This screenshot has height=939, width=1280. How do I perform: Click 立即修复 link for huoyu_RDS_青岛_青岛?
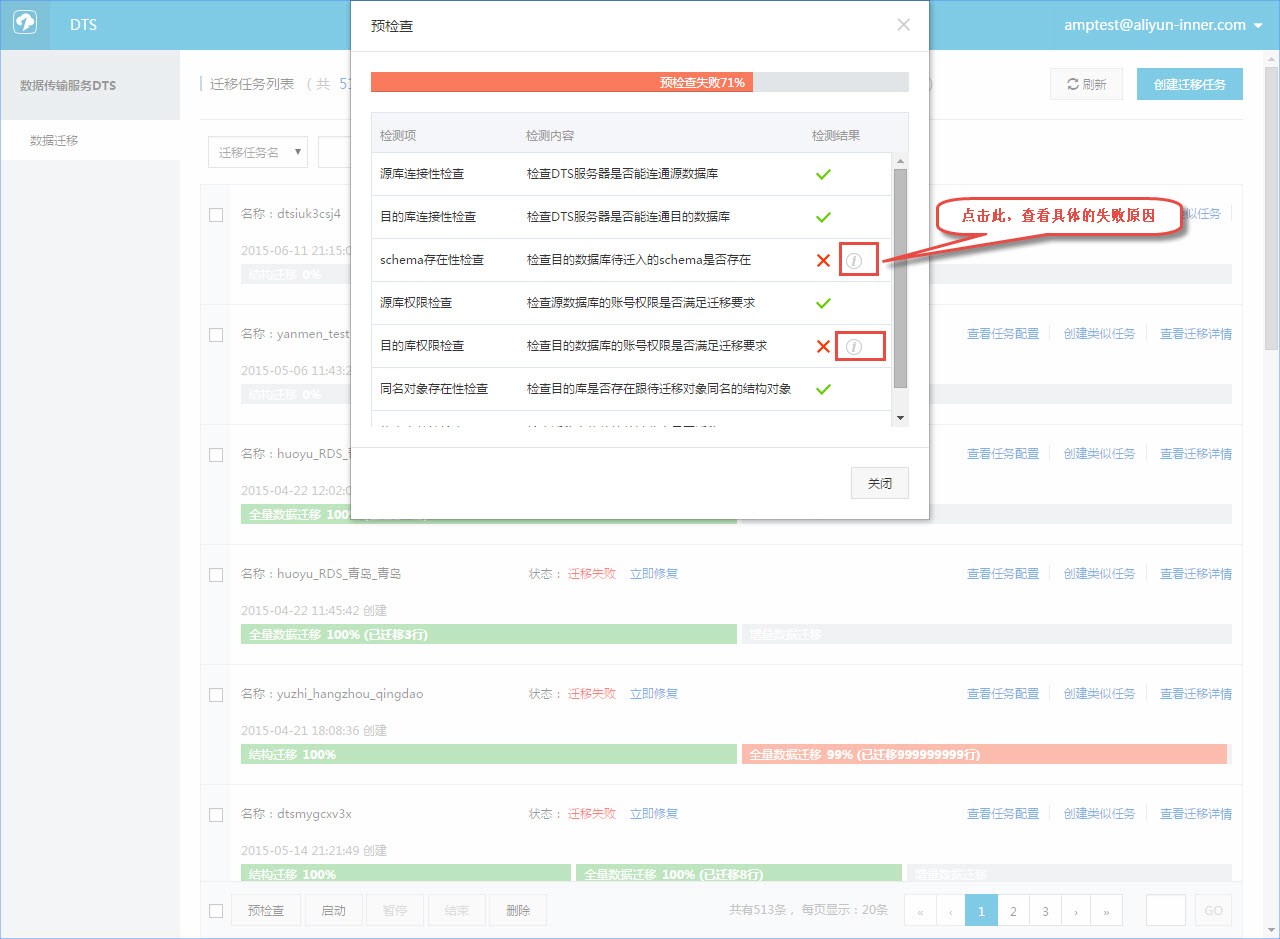coord(654,574)
